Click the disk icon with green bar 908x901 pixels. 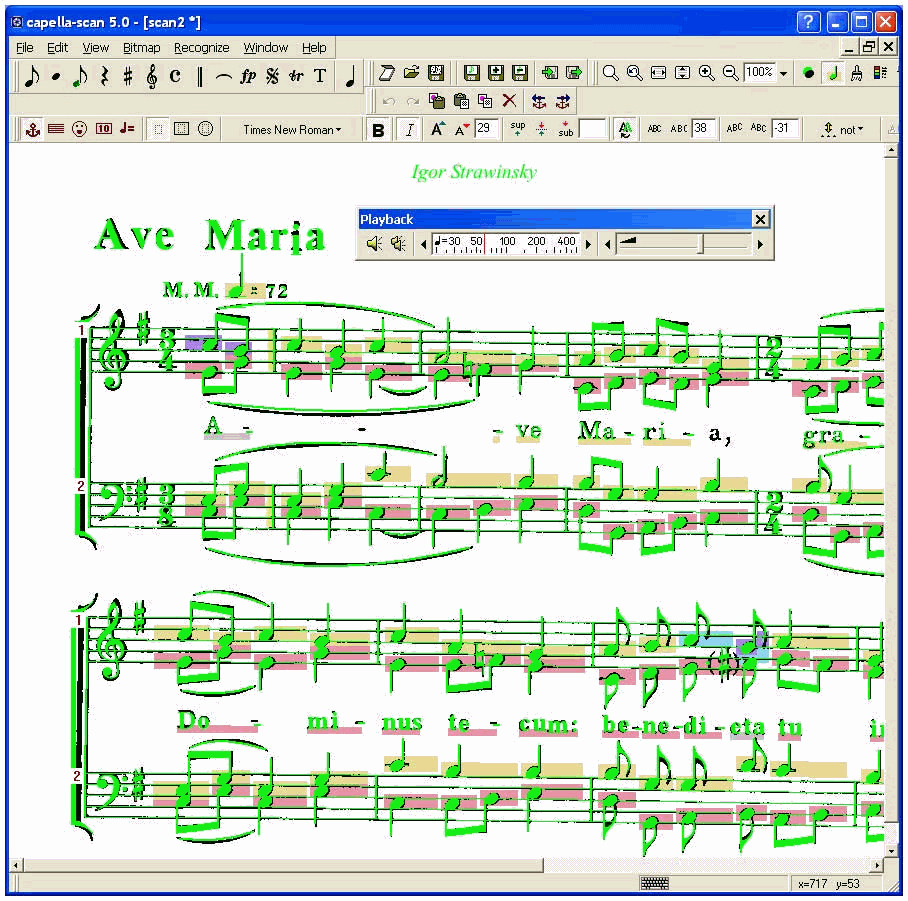(521, 73)
